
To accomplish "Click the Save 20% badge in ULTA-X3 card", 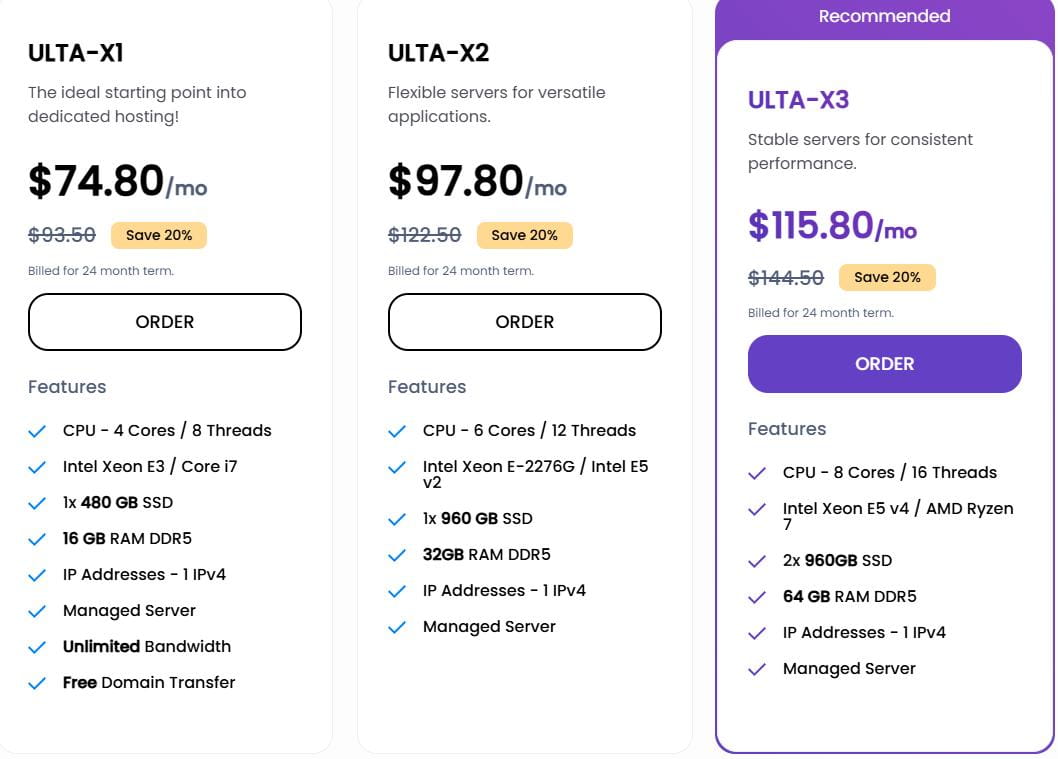I will pos(887,277).
